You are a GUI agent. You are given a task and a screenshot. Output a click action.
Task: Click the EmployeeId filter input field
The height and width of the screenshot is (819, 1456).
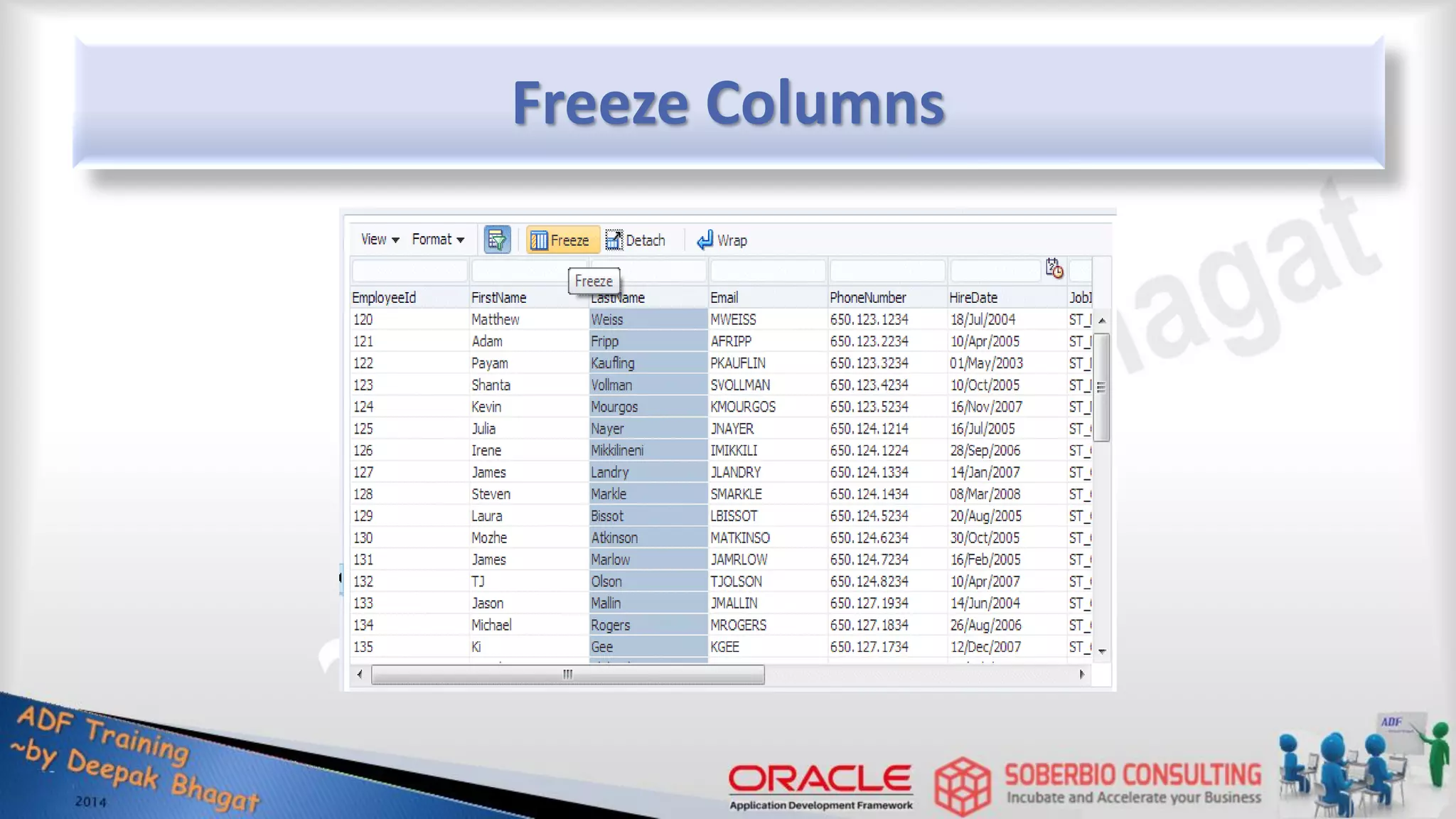[x=409, y=271]
